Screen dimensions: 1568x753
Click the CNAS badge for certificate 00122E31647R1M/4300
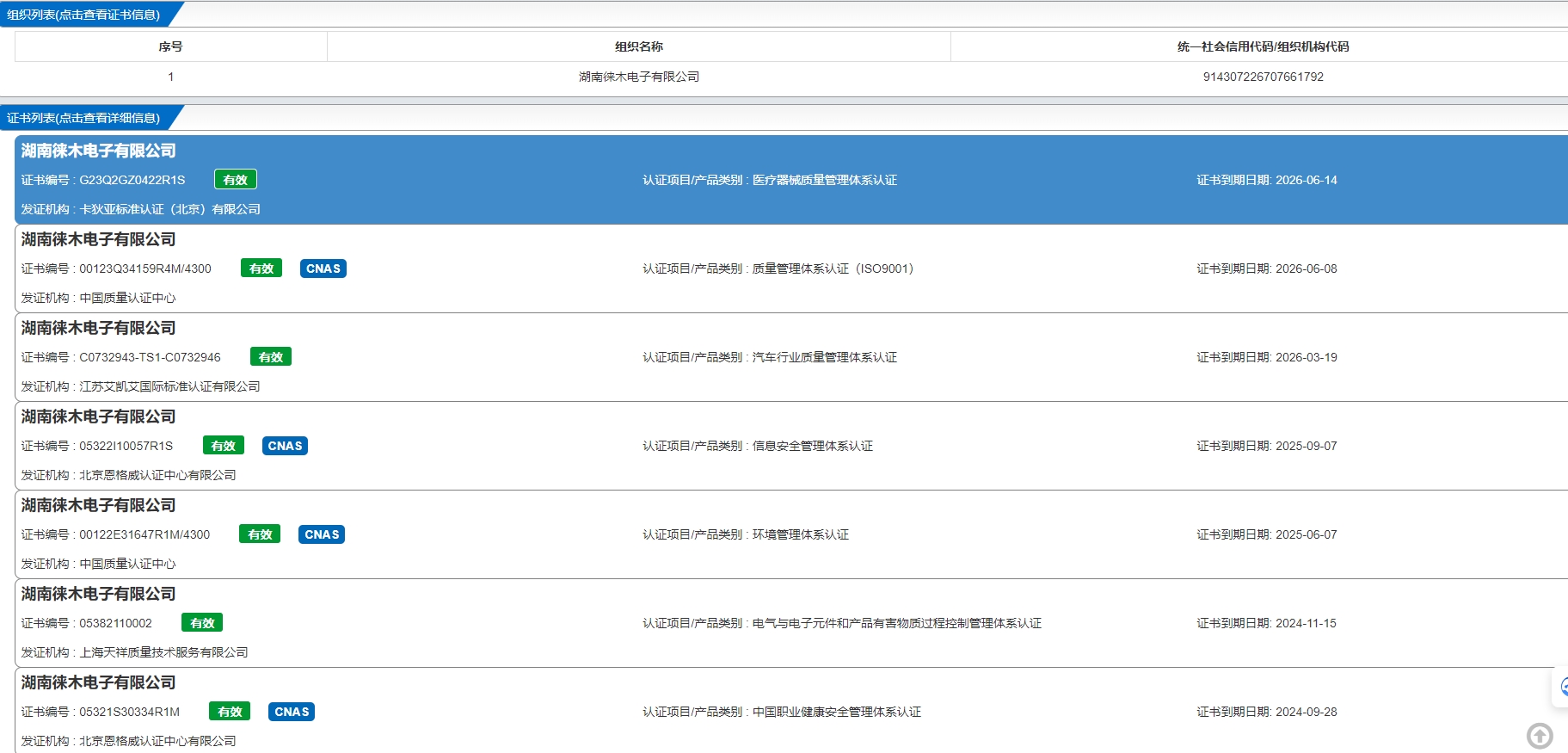pyautogui.click(x=322, y=534)
